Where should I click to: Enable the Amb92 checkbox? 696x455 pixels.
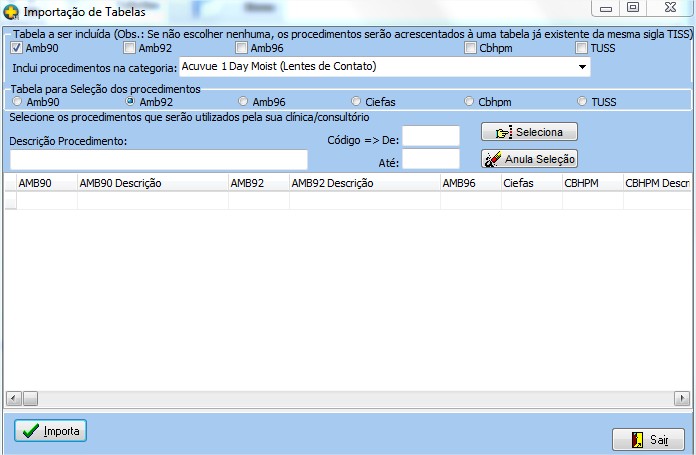point(129,48)
